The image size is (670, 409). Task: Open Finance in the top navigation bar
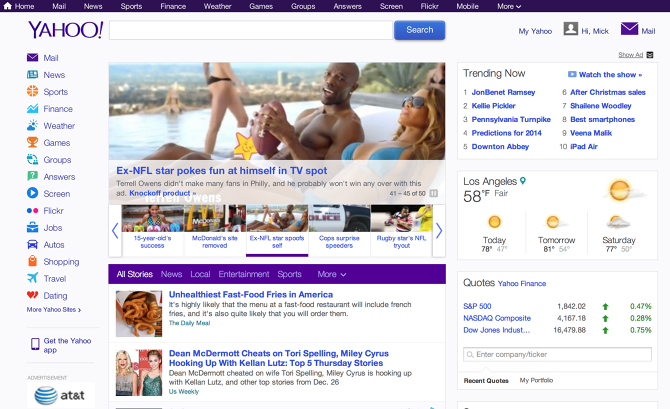click(x=173, y=6)
